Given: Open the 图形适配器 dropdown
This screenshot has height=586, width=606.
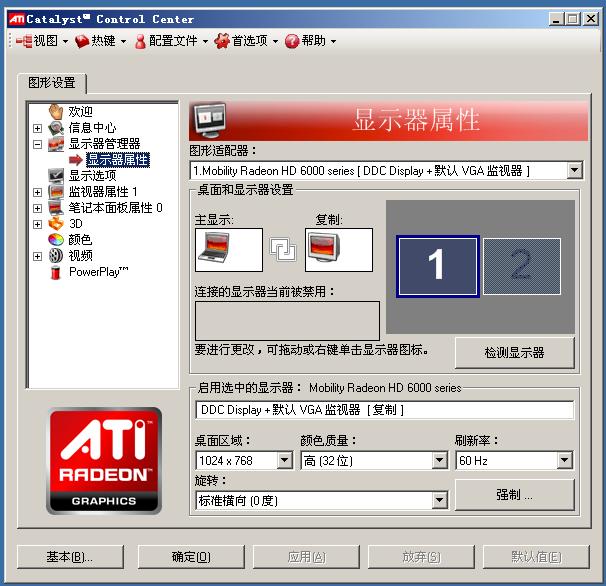Looking at the screenshot, I should tap(575, 170).
